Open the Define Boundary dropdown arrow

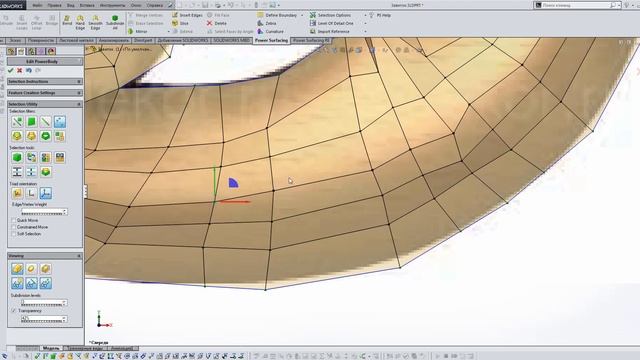(x=302, y=15)
